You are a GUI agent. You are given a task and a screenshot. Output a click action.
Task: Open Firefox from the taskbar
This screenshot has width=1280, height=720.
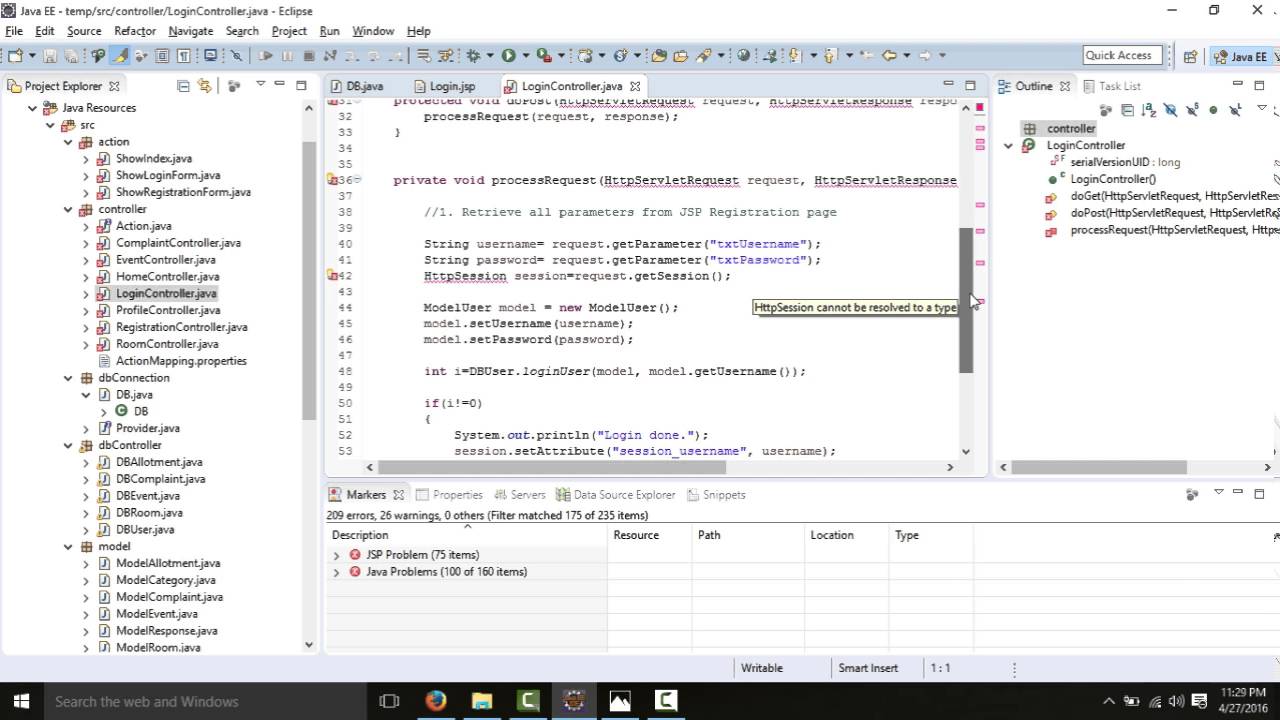pos(435,701)
